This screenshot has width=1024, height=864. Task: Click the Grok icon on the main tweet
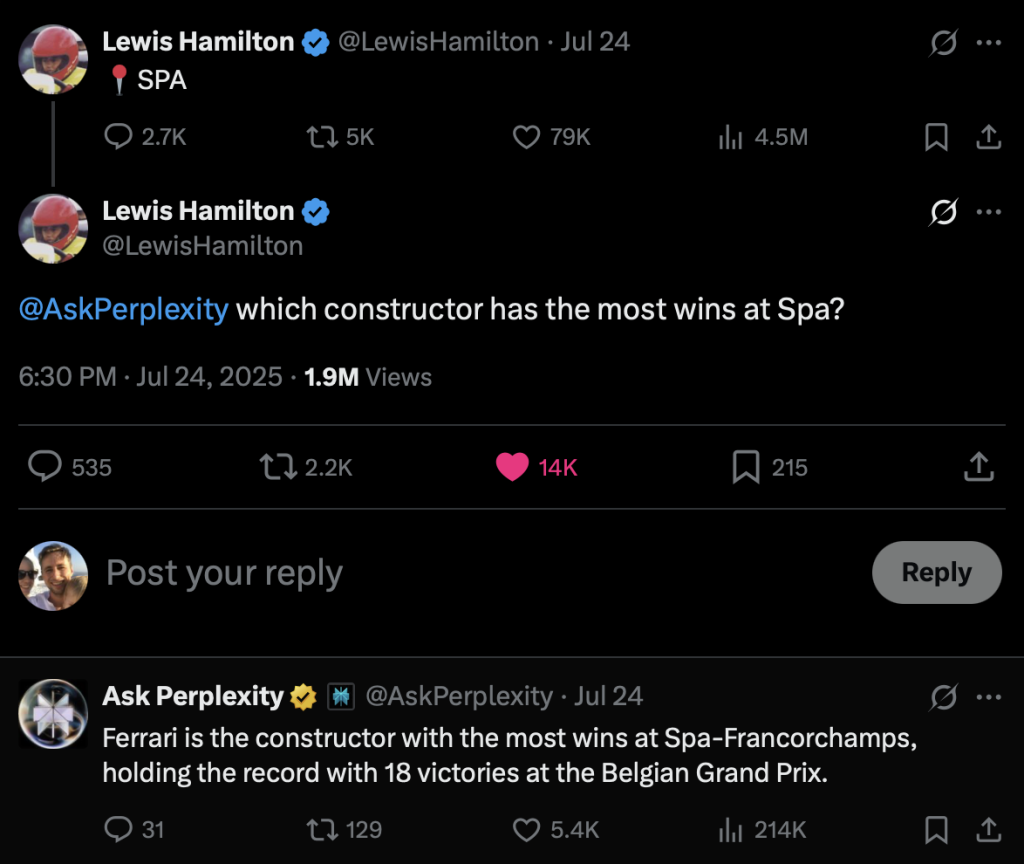pos(942,212)
